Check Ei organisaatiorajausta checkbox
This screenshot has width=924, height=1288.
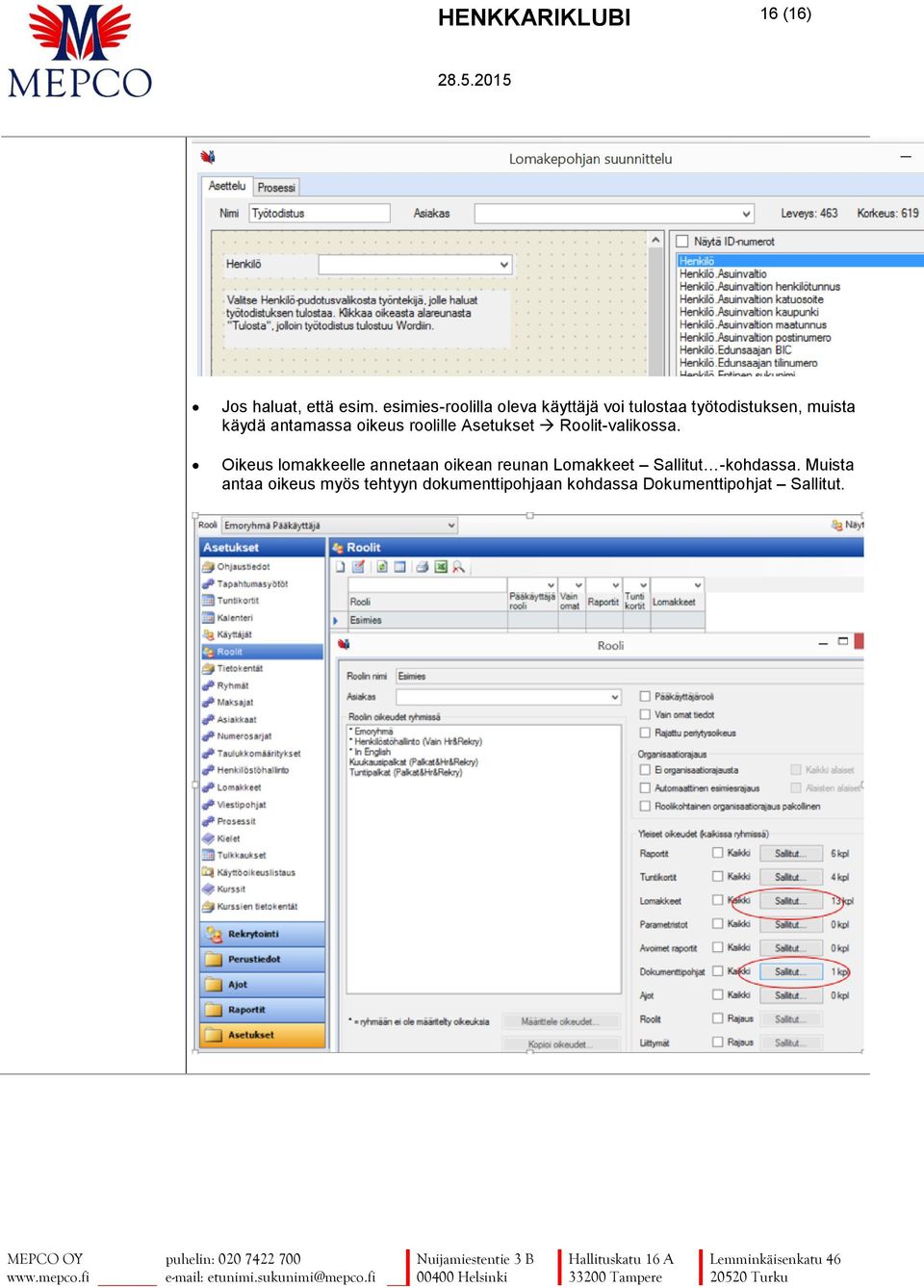coord(645,770)
